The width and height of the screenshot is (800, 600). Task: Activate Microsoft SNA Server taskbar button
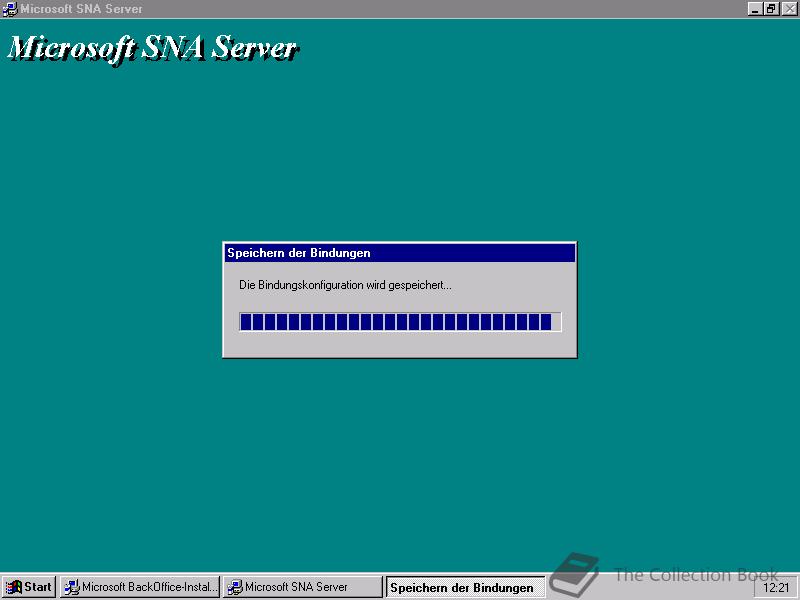(x=303, y=587)
